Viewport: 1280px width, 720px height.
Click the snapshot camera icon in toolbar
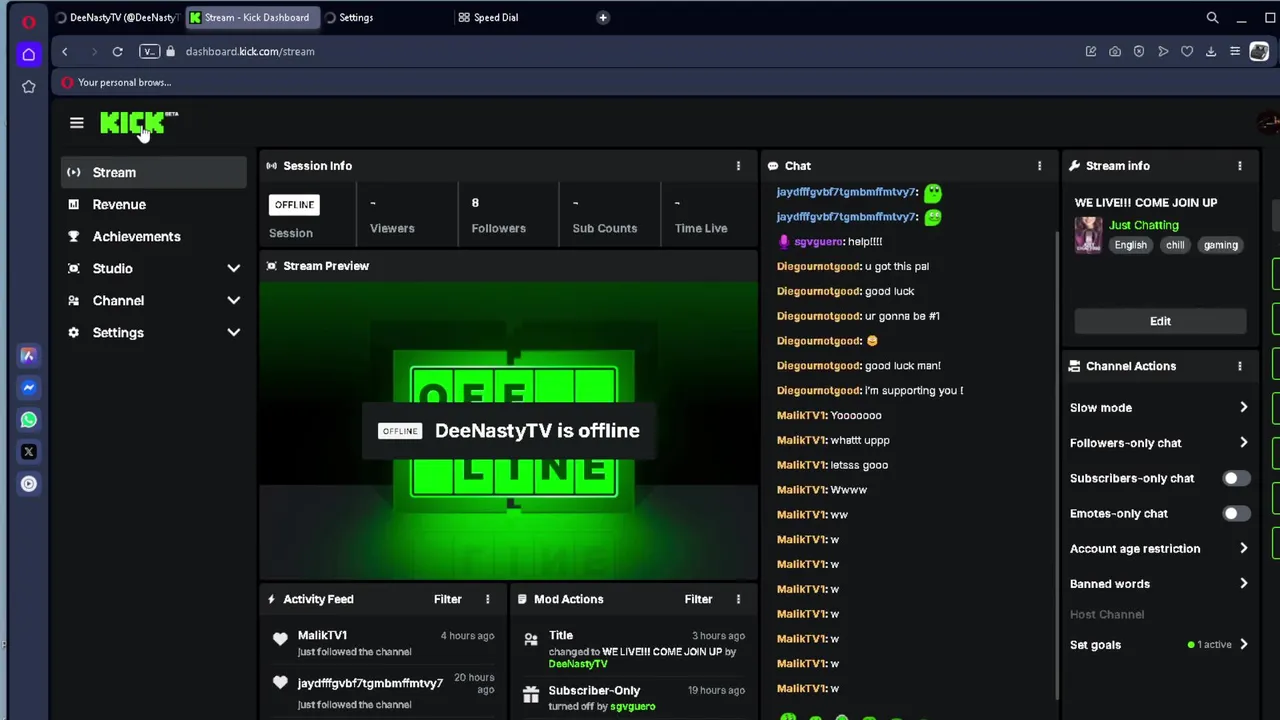point(1115,51)
